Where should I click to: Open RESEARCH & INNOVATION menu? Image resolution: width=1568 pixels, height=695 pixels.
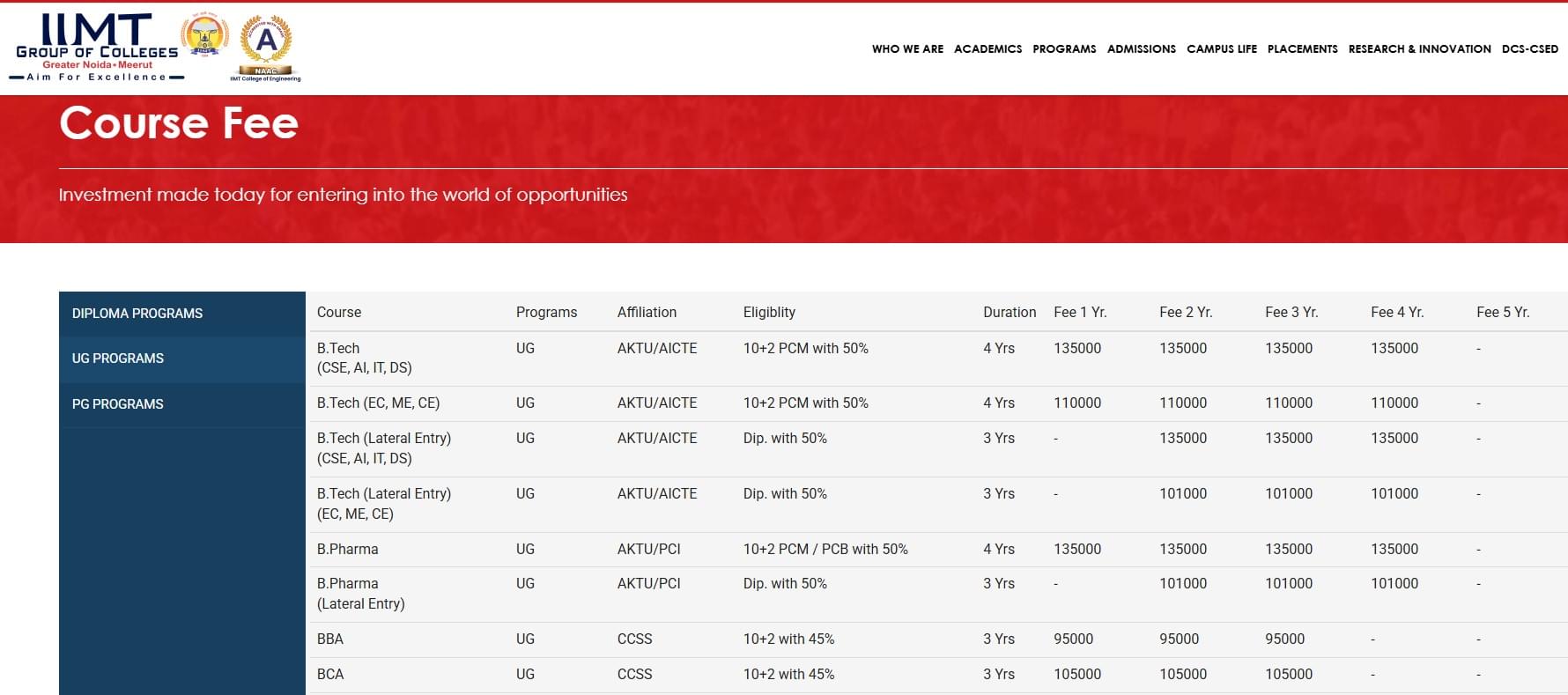(1419, 49)
